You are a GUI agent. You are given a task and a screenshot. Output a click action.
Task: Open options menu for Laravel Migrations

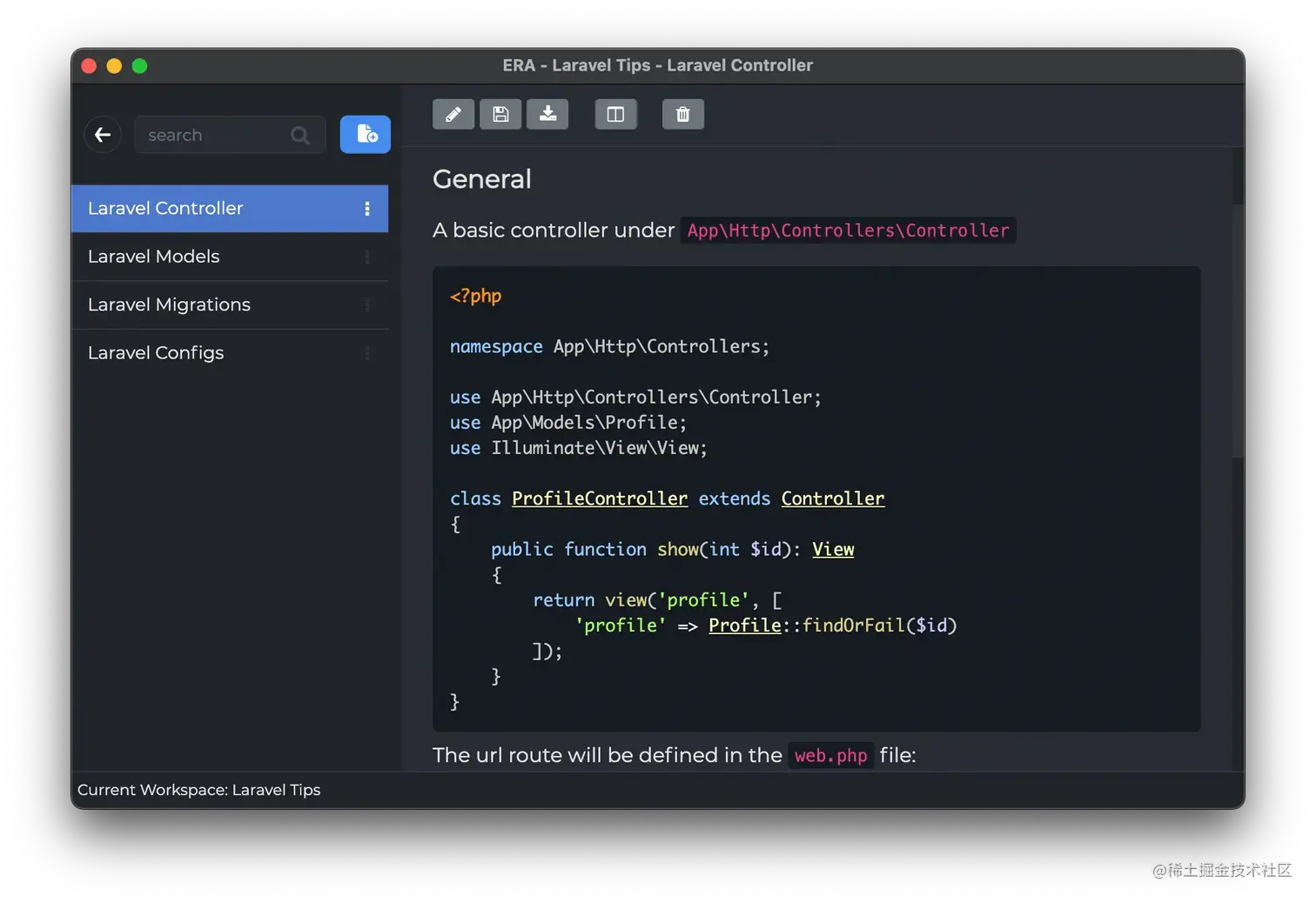pyautogui.click(x=367, y=304)
